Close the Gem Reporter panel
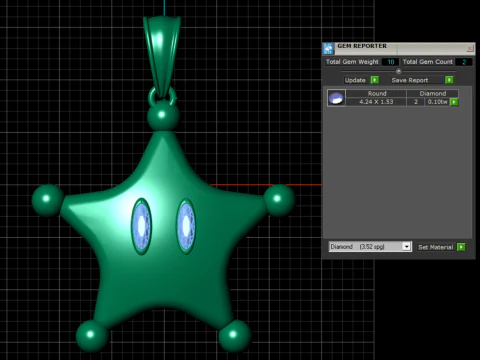480x360 pixels. click(x=470, y=48)
